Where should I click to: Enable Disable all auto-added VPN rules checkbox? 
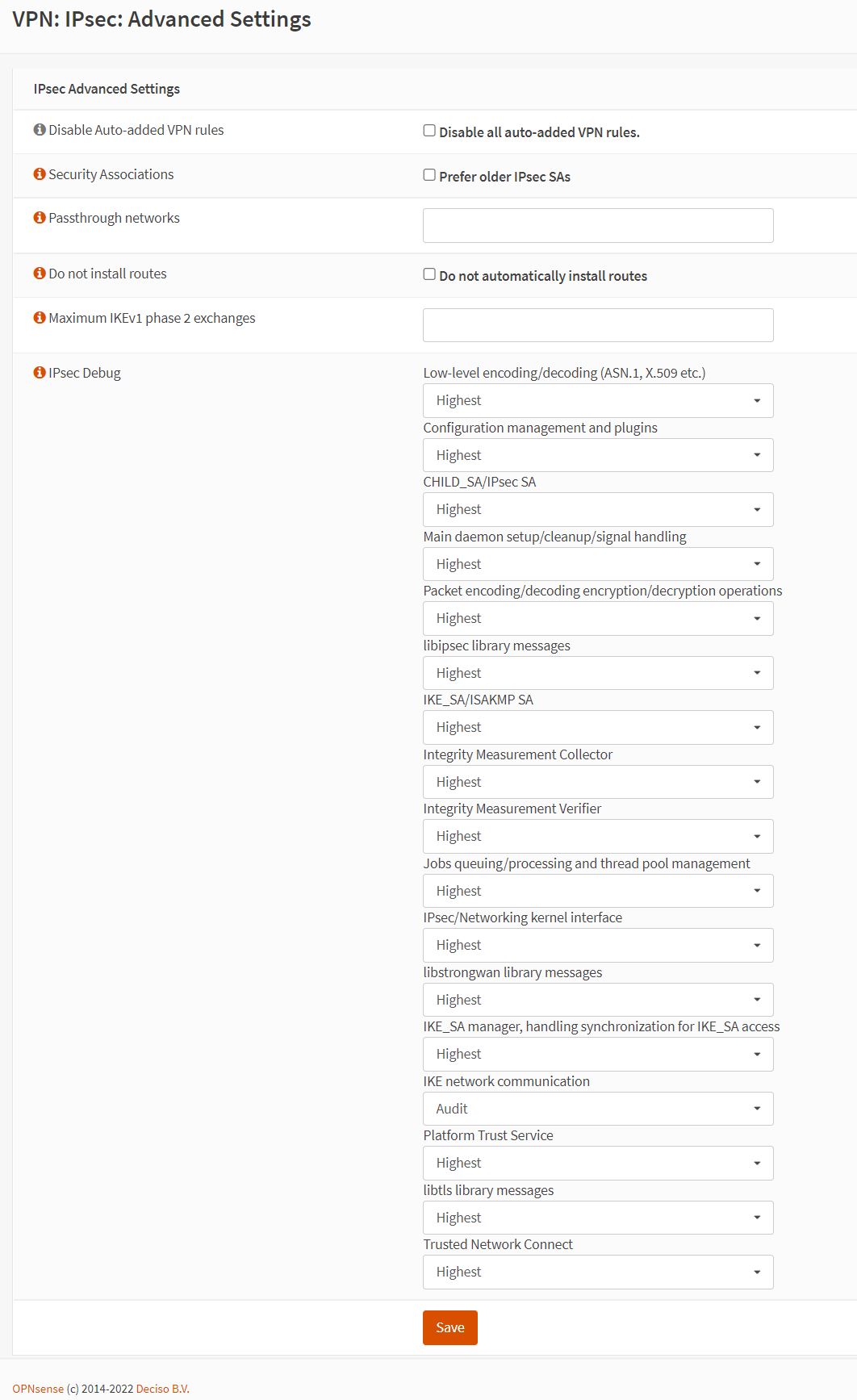[429, 131]
